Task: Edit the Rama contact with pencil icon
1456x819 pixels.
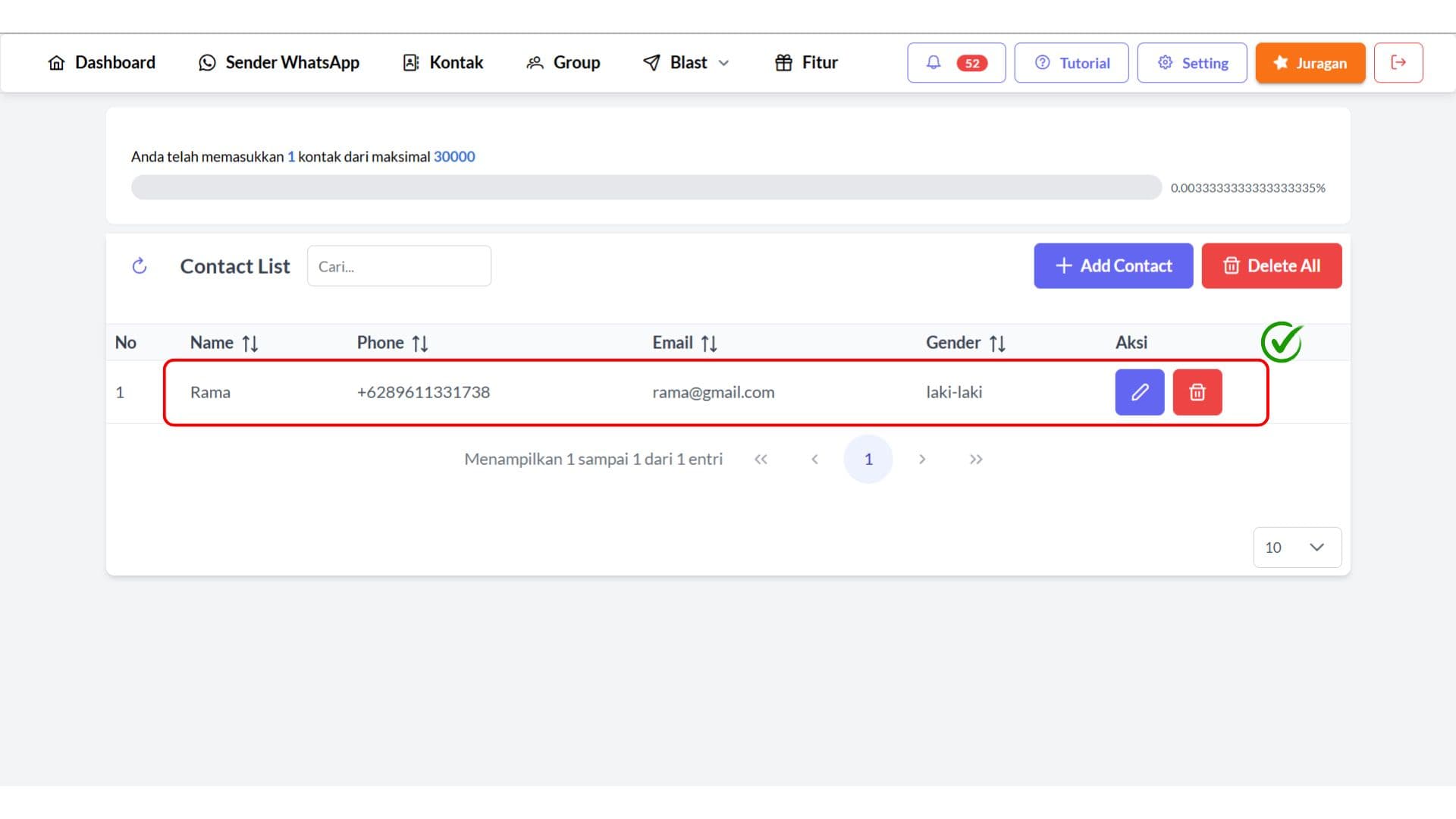Action: [1140, 392]
